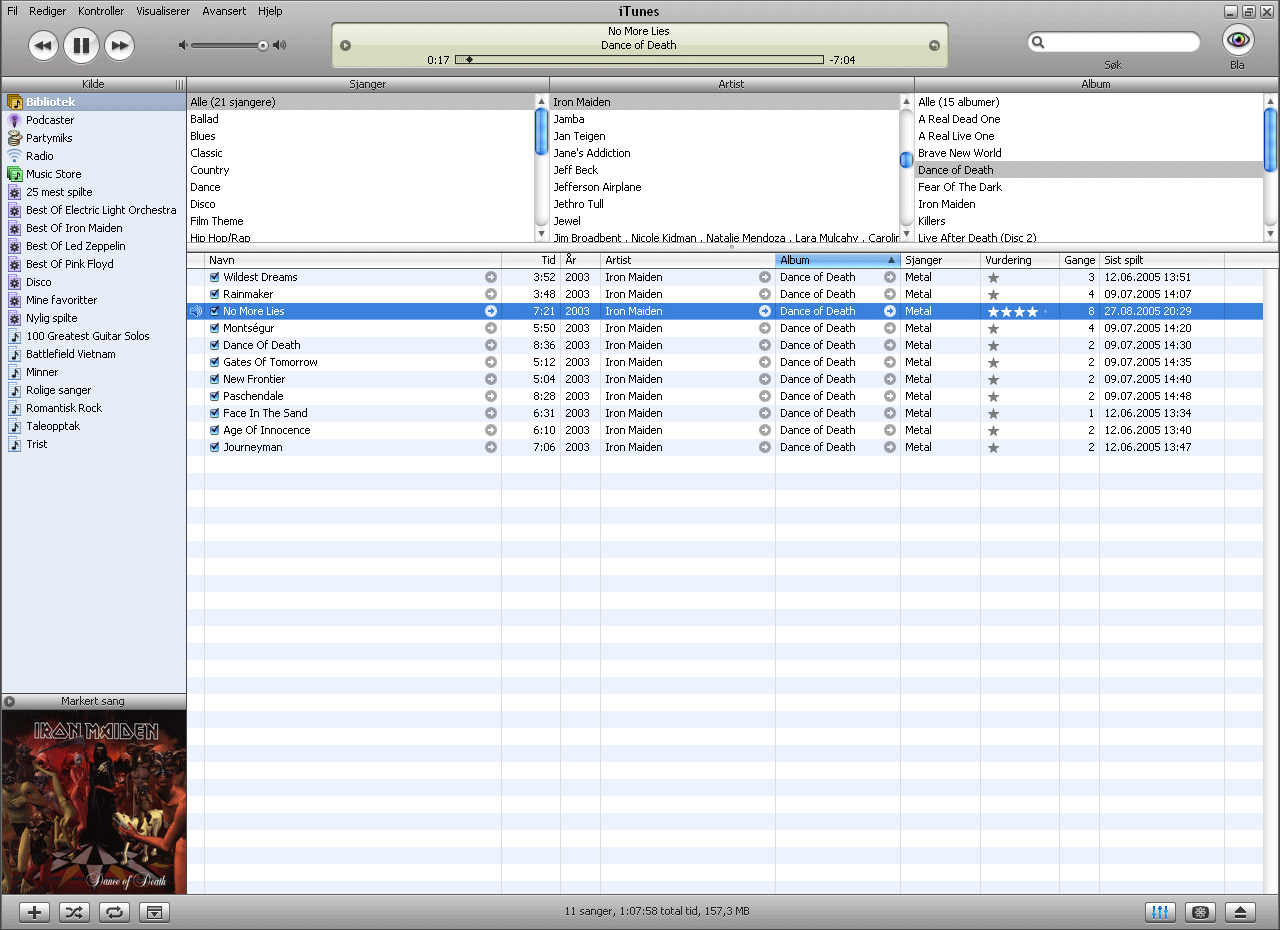The height and width of the screenshot is (930, 1280).
Task: Sort by Vurdering column header
Action: [x=1020, y=260]
